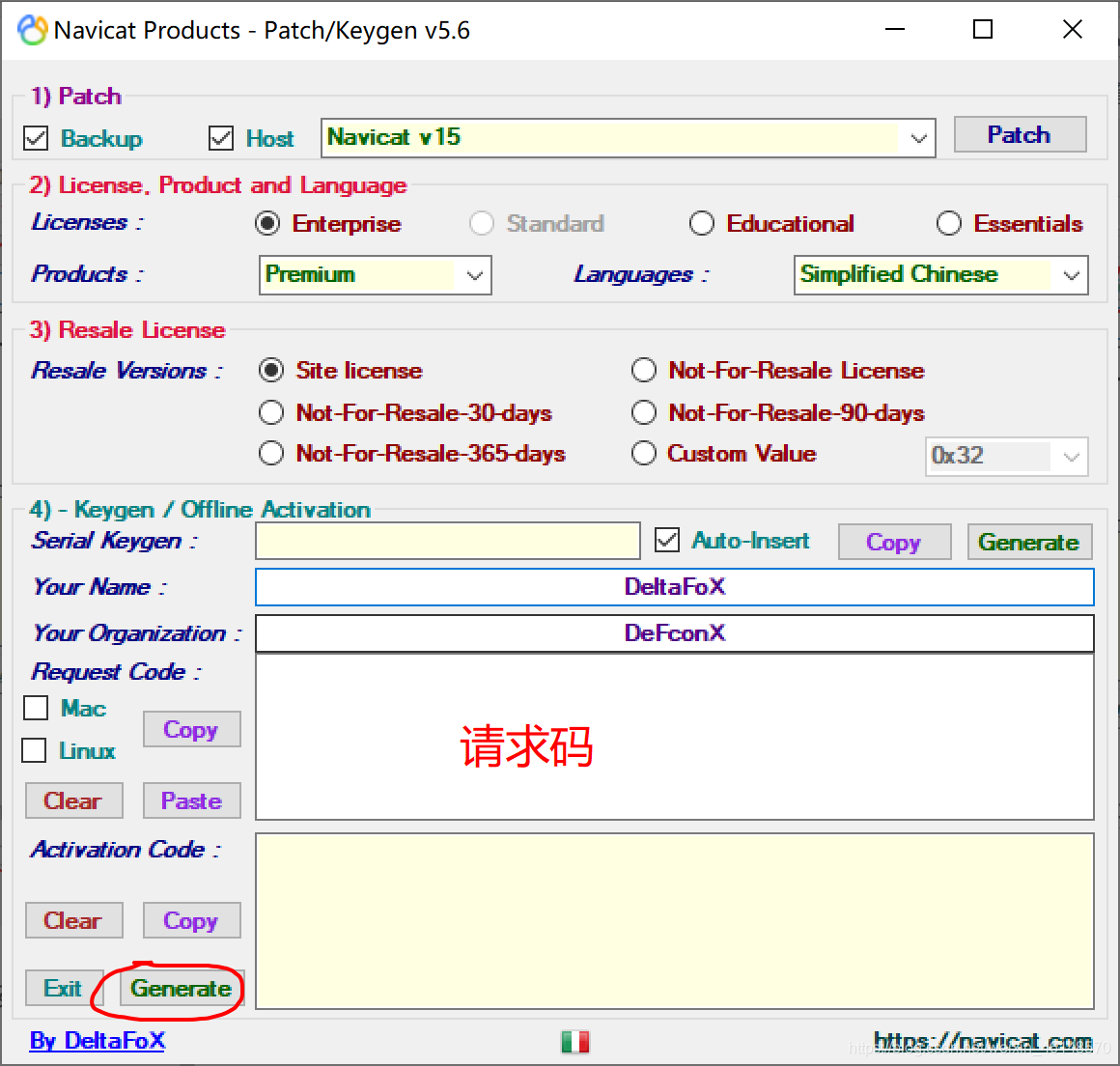Click inside the Activation Code text area
The height and width of the screenshot is (1066, 1120).
pyautogui.click(x=674, y=921)
